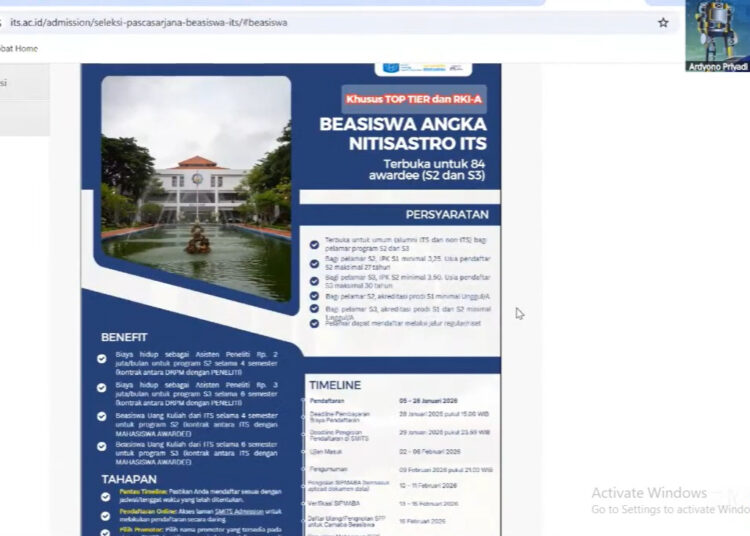This screenshot has height=536, width=750.
Task: Click checkmark beside 4 semester Uang Kuliah benefit
Action: 101,416
